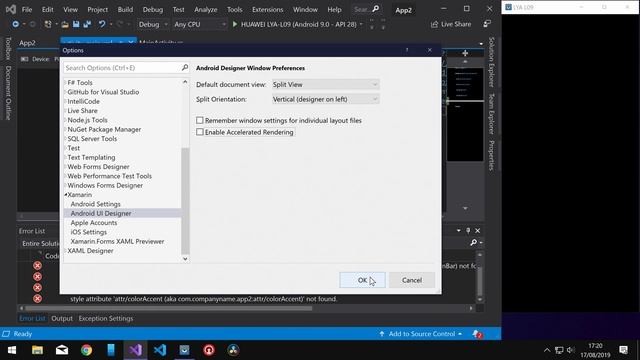The width and height of the screenshot is (640, 360).
Task: Open Error List window options dropdown arrow
Action: click(458, 231)
